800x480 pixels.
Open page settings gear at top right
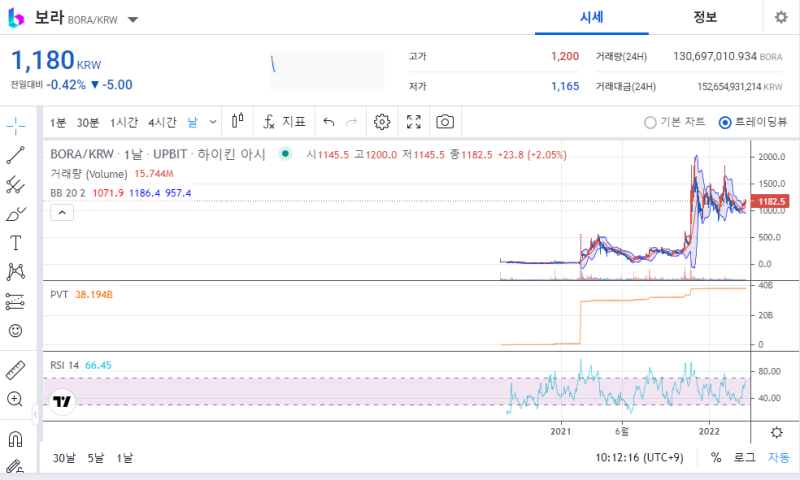pos(781,17)
